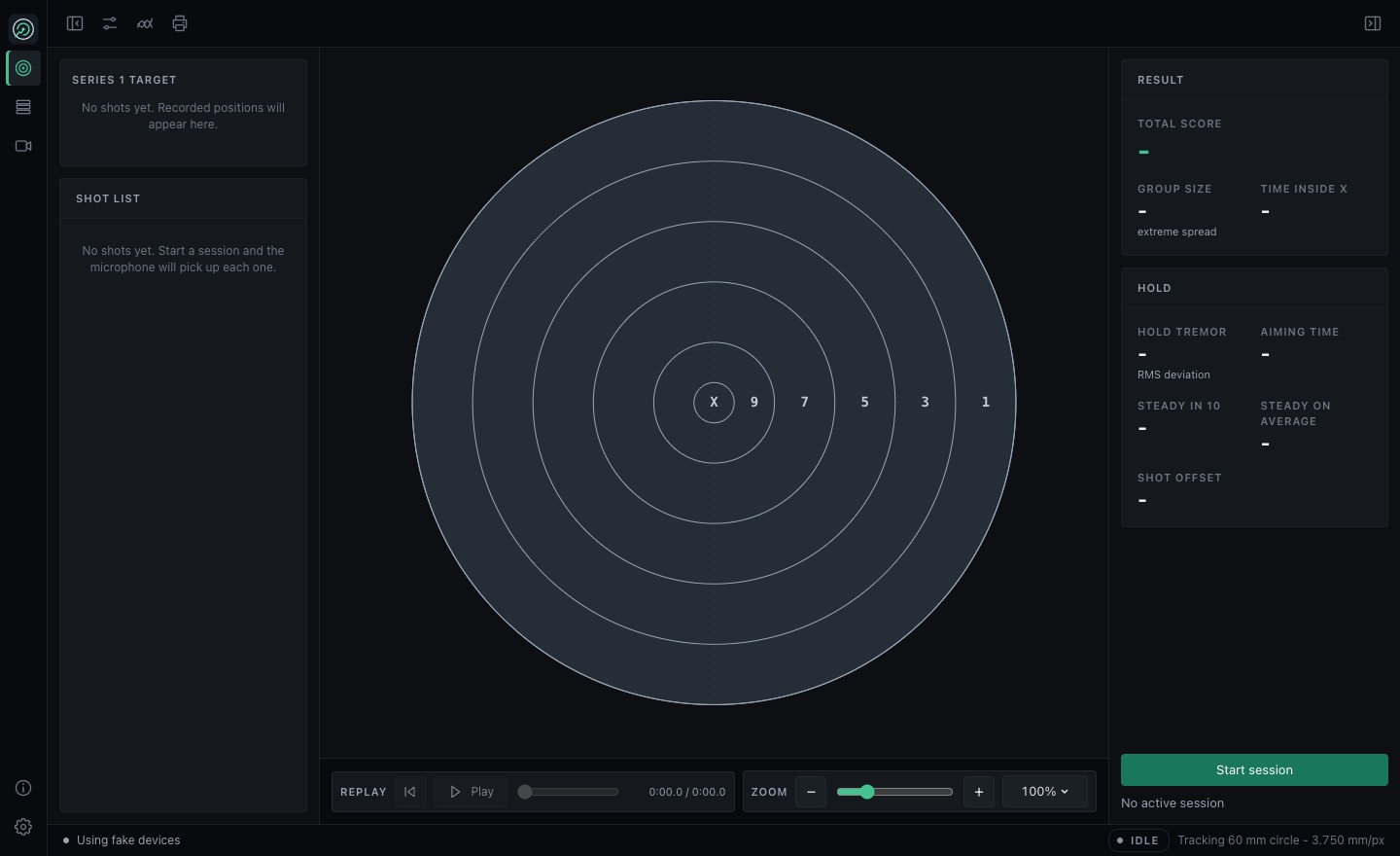Screen dimensions: 1400x856
Task: Open the adjustment sliders toolbar icon
Action: [x=110, y=23]
